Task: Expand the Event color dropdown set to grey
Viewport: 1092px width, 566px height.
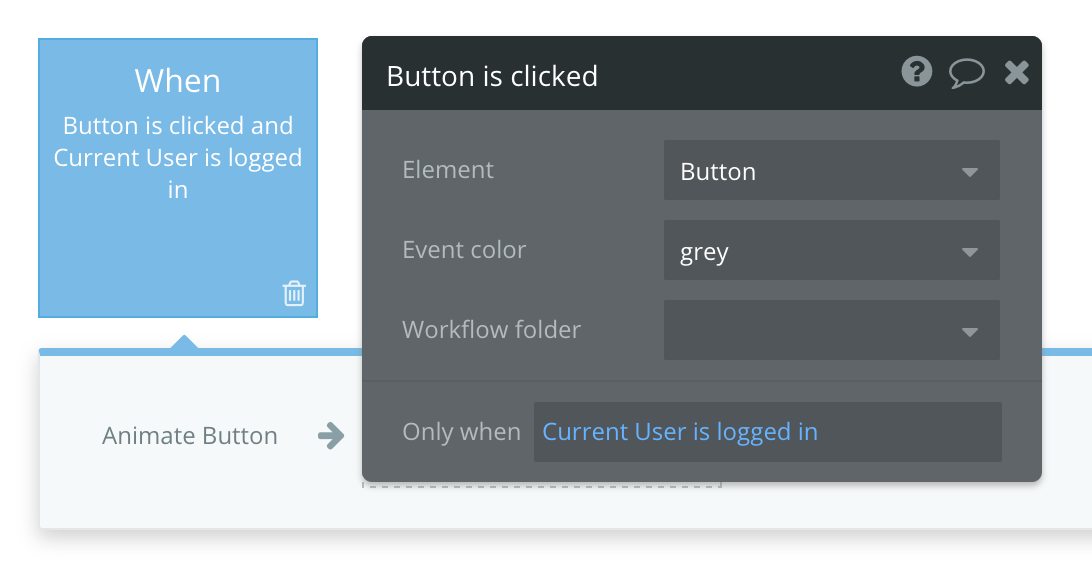Action: (831, 251)
